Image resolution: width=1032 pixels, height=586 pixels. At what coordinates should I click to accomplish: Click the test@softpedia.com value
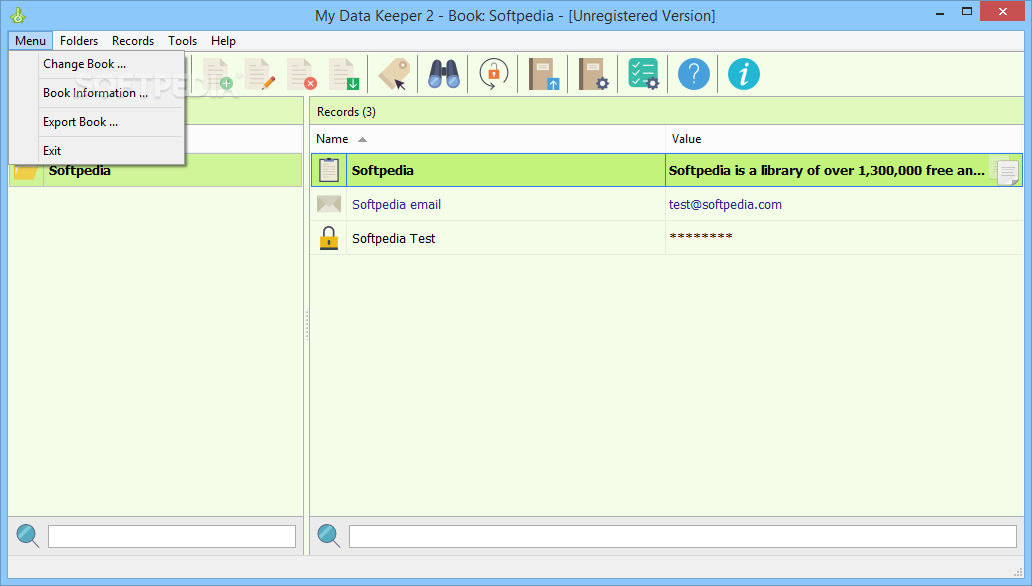click(x=725, y=204)
